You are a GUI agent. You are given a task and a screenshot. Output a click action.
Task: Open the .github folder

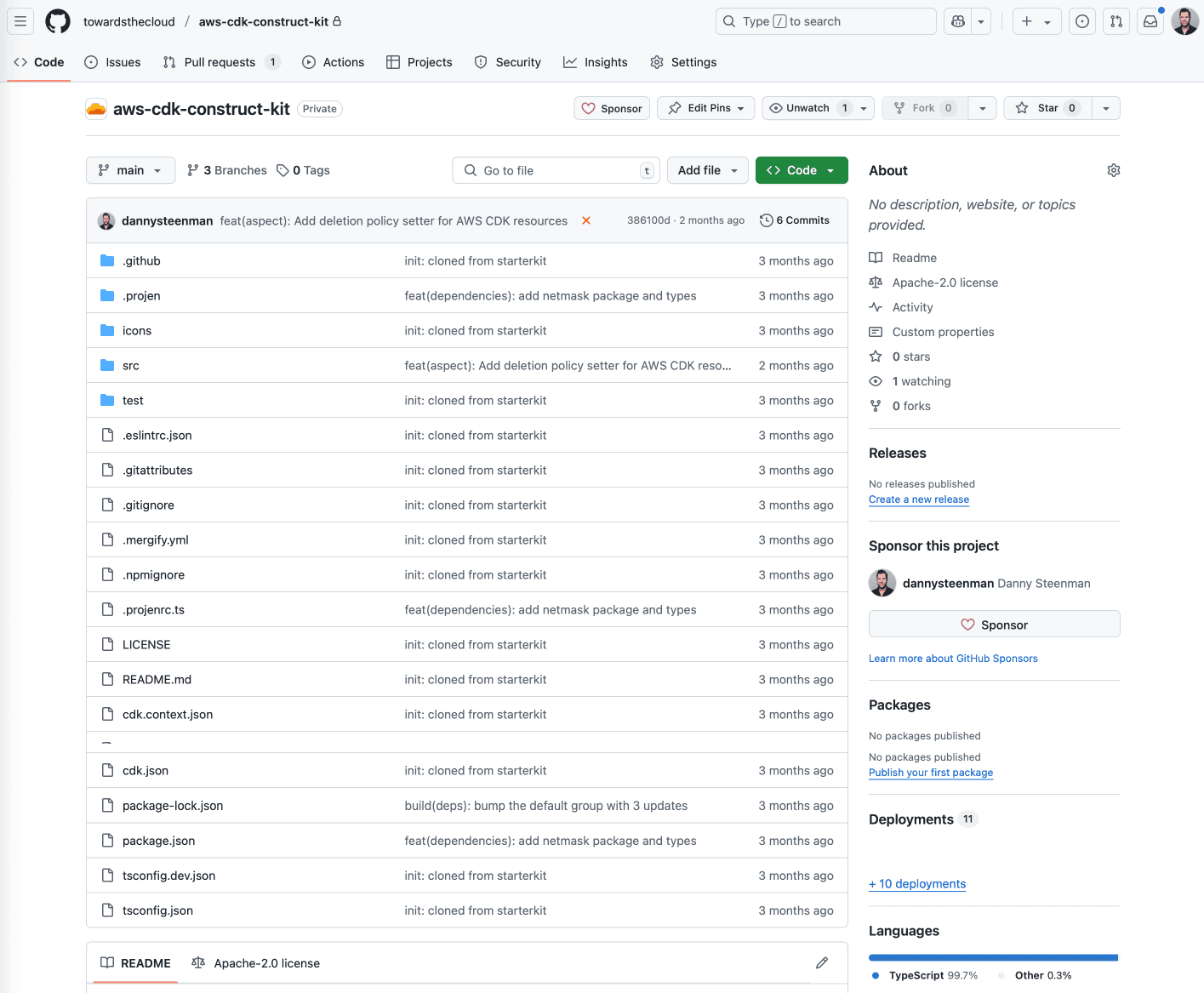click(x=141, y=261)
